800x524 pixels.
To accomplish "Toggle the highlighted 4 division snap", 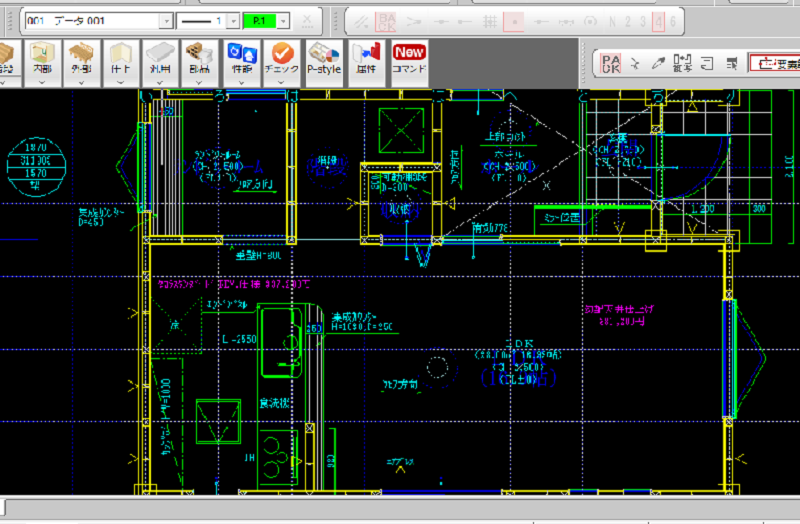I will 659,21.
